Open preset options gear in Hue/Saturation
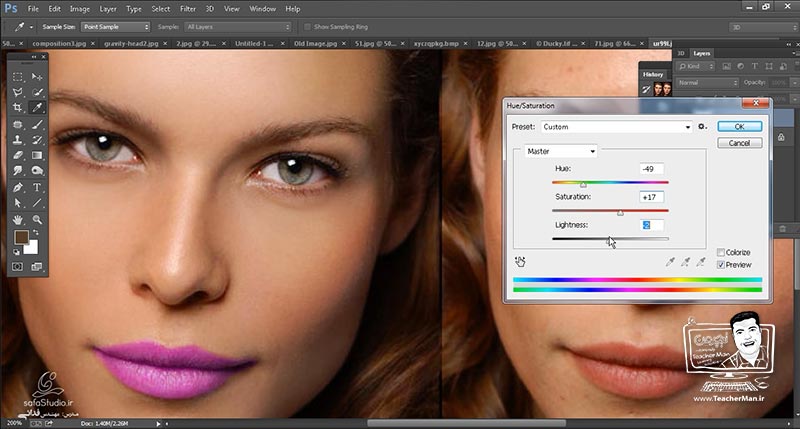The width and height of the screenshot is (800, 429). 703,127
